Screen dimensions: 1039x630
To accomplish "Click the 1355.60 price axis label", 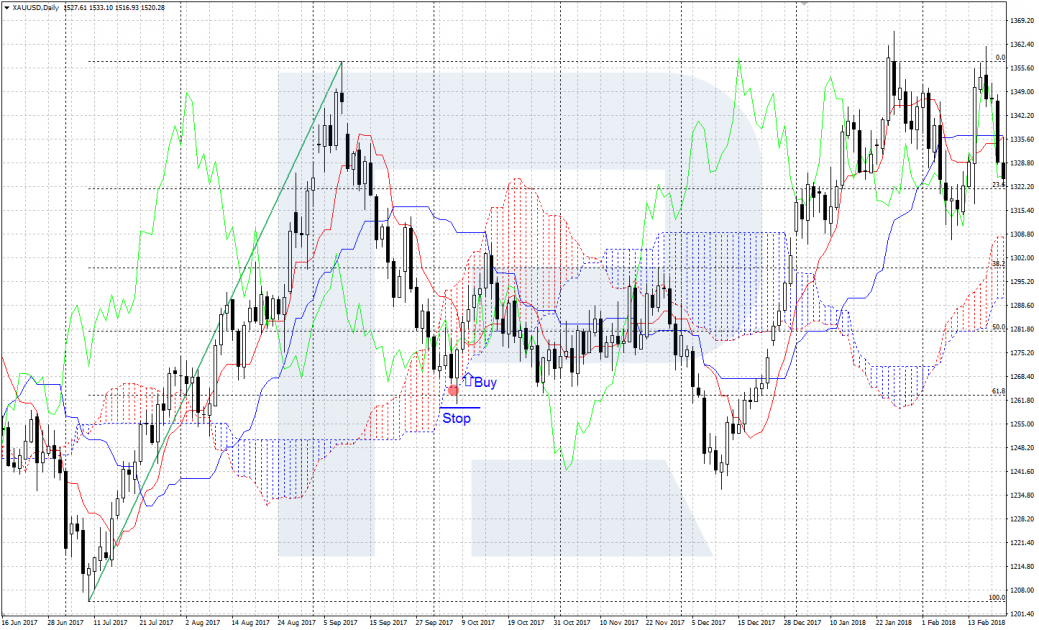I will [1023, 68].
